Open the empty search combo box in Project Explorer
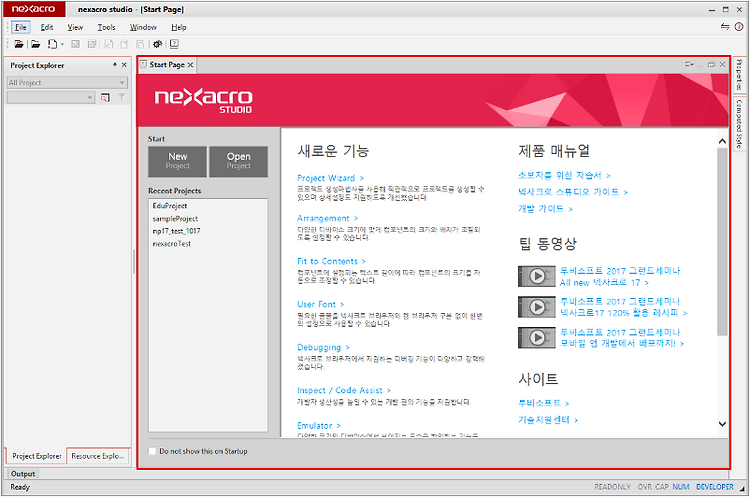Image resolution: width=750 pixels, height=497 pixels. 51,98
